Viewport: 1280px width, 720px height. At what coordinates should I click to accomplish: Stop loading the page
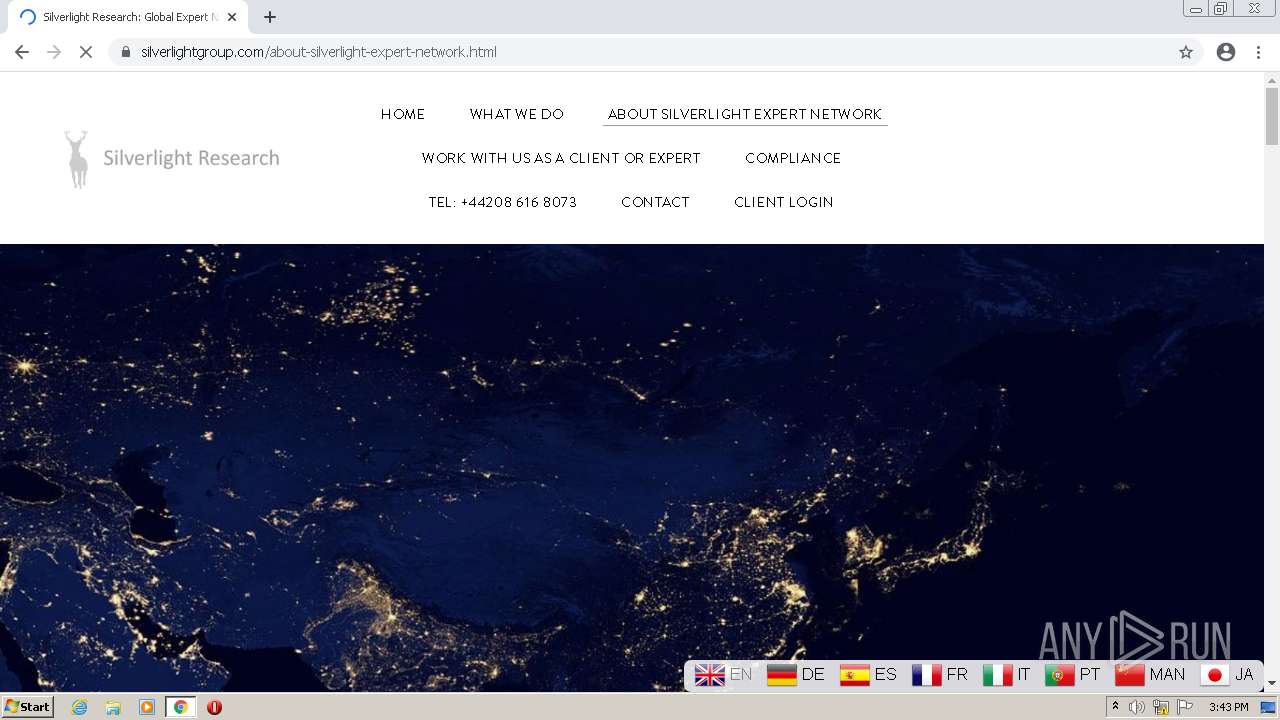pyautogui.click(x=86, y=52)
